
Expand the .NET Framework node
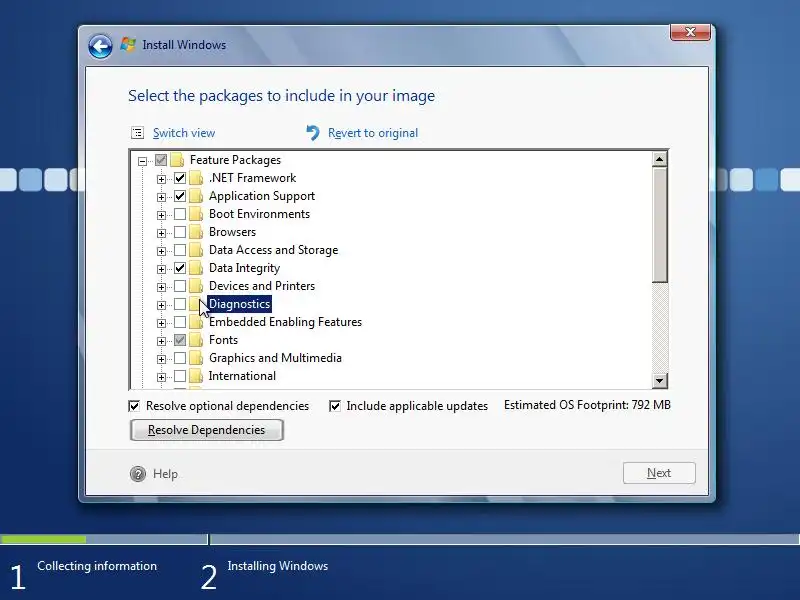(161, 179)
